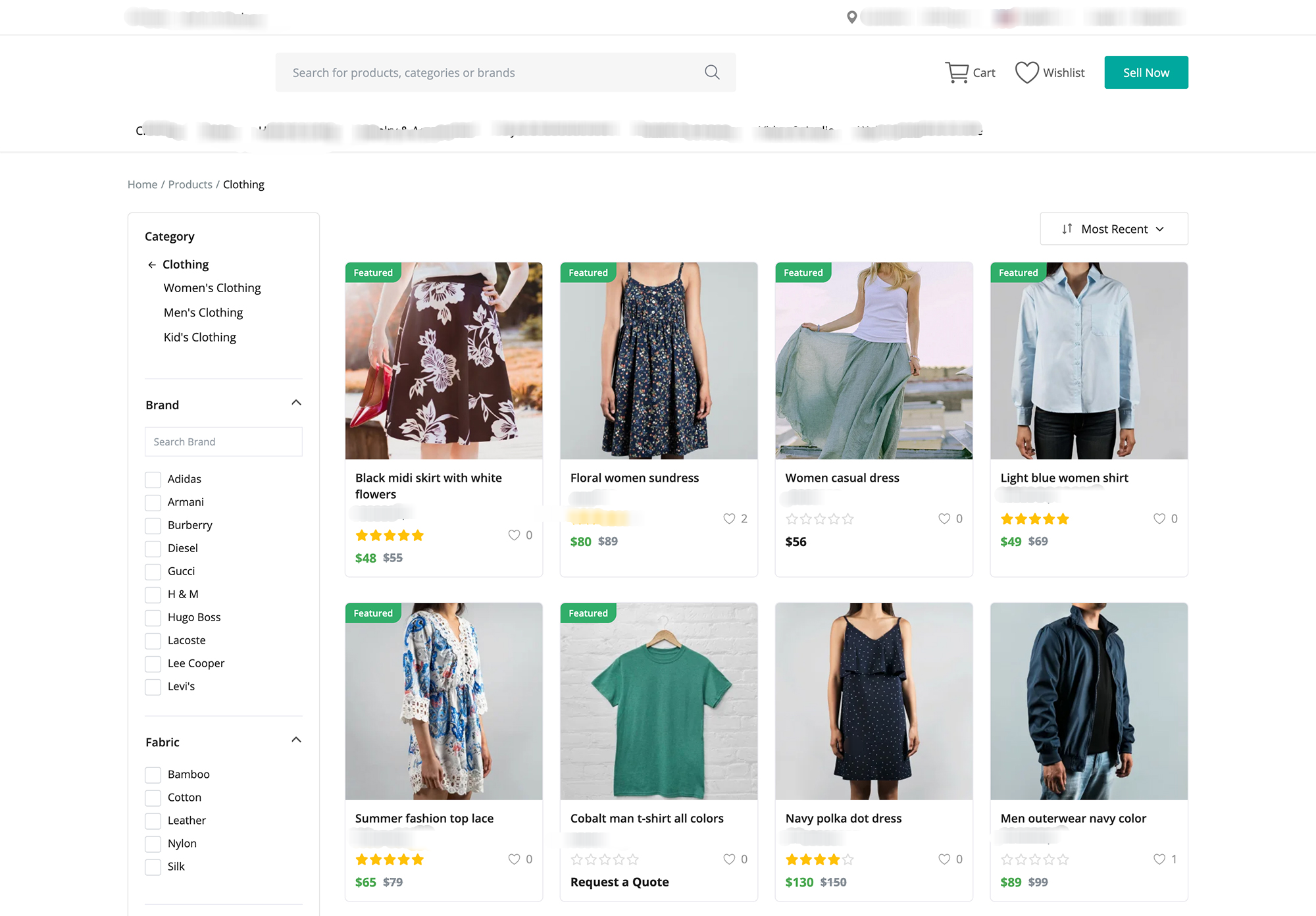The height and width of the screenshot is (916, 1316).
Task: Like the Floral women sundress heart
Action: (729, 519)
